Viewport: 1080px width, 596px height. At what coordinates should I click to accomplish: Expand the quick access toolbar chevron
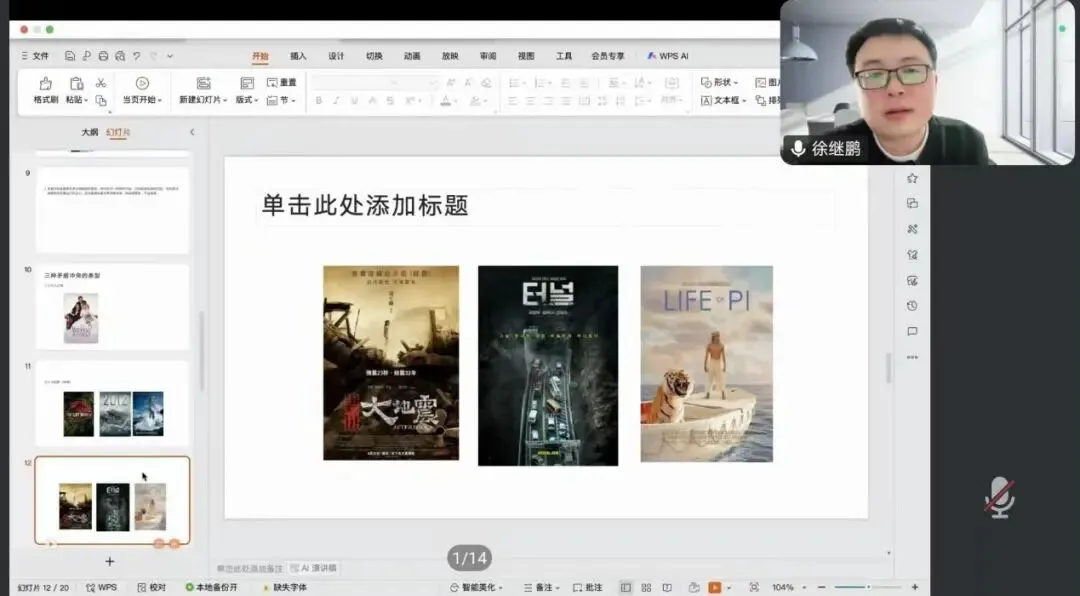tap(170, 56)
